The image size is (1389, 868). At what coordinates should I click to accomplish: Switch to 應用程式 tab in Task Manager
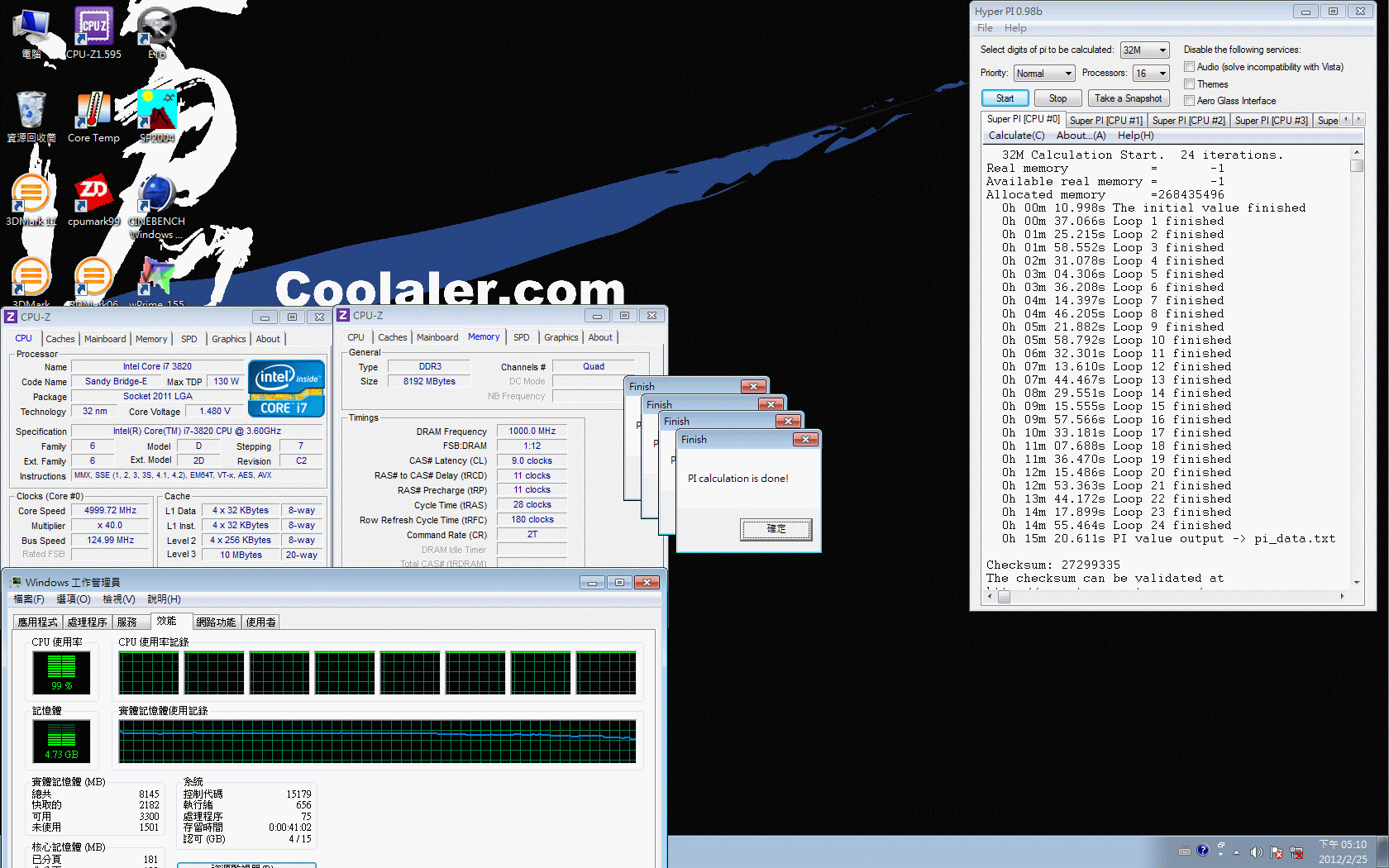pos(38,622)
